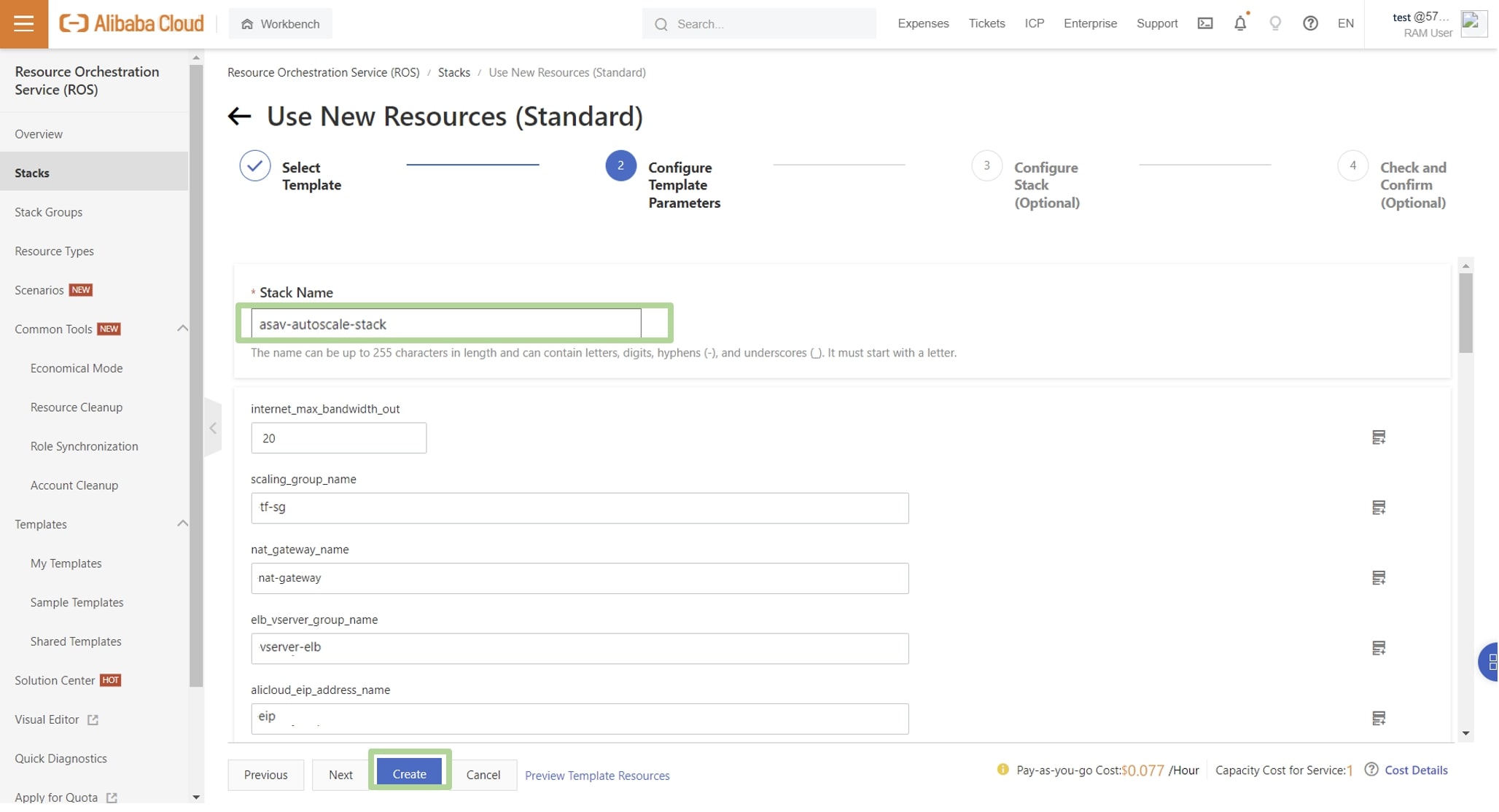Image resolution: width=1499 pixels, height=812 pixels.
Task: Open the Expenses menu
Action: (923, 23)
